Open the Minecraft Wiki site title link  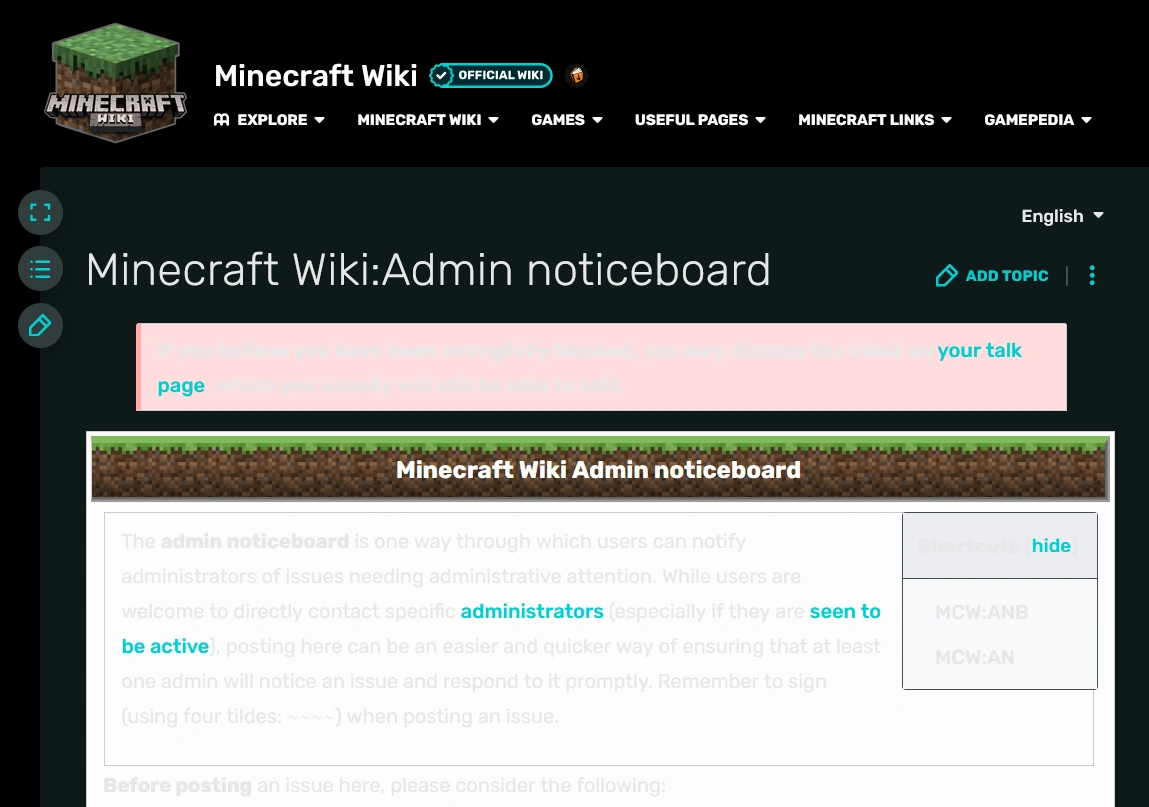tap(316, 75)
